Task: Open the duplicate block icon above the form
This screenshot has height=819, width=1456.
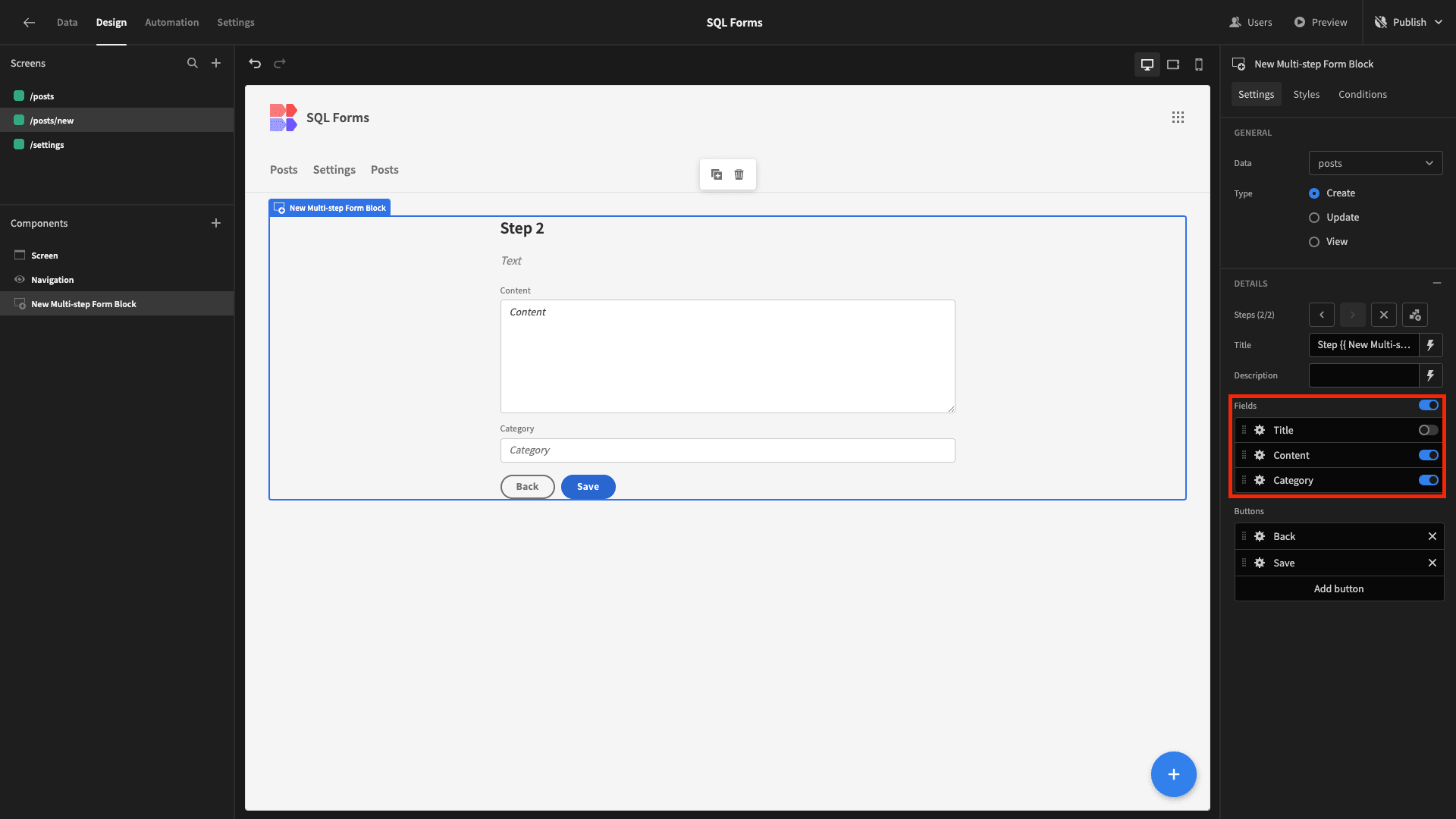Action: [716, 174]
